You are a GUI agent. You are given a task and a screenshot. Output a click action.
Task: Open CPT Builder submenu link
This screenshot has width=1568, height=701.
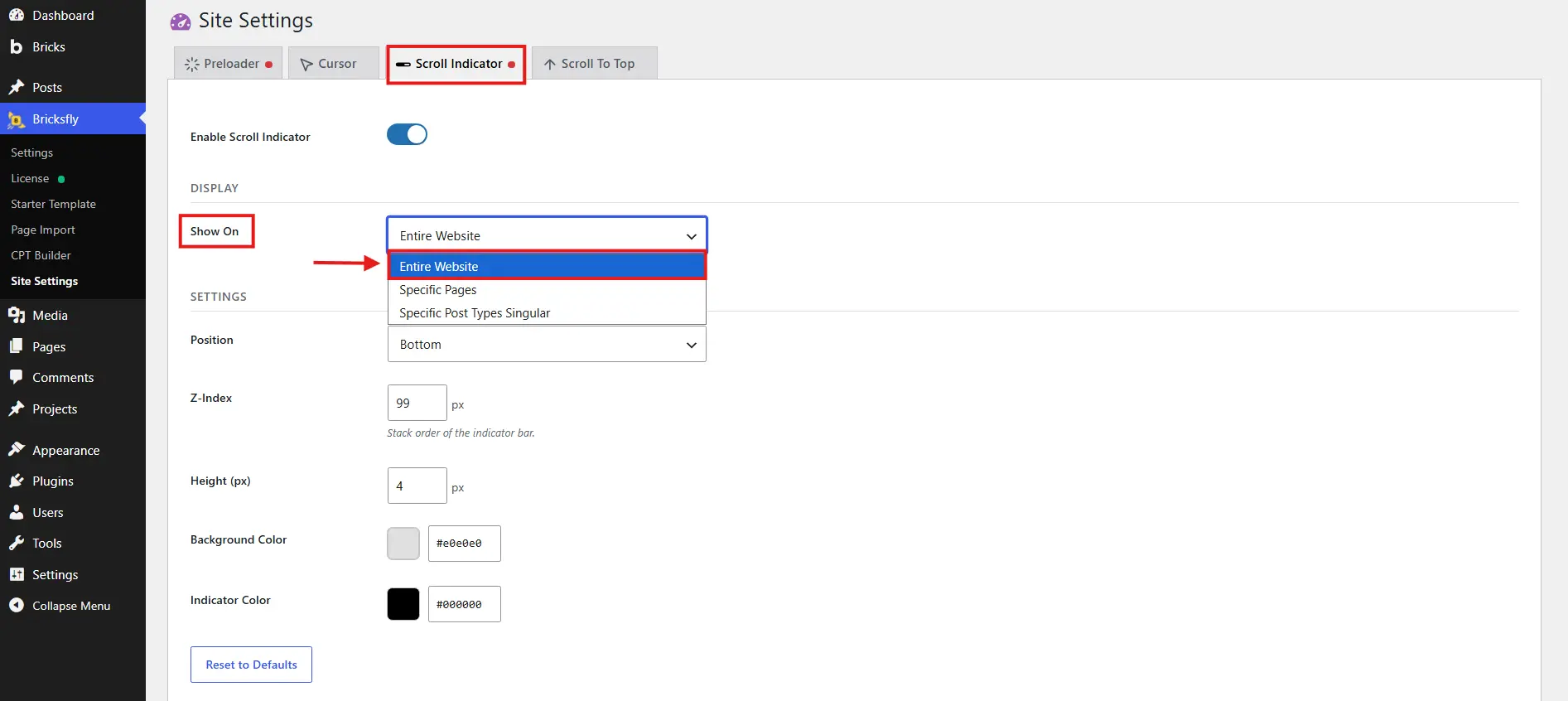41,255
